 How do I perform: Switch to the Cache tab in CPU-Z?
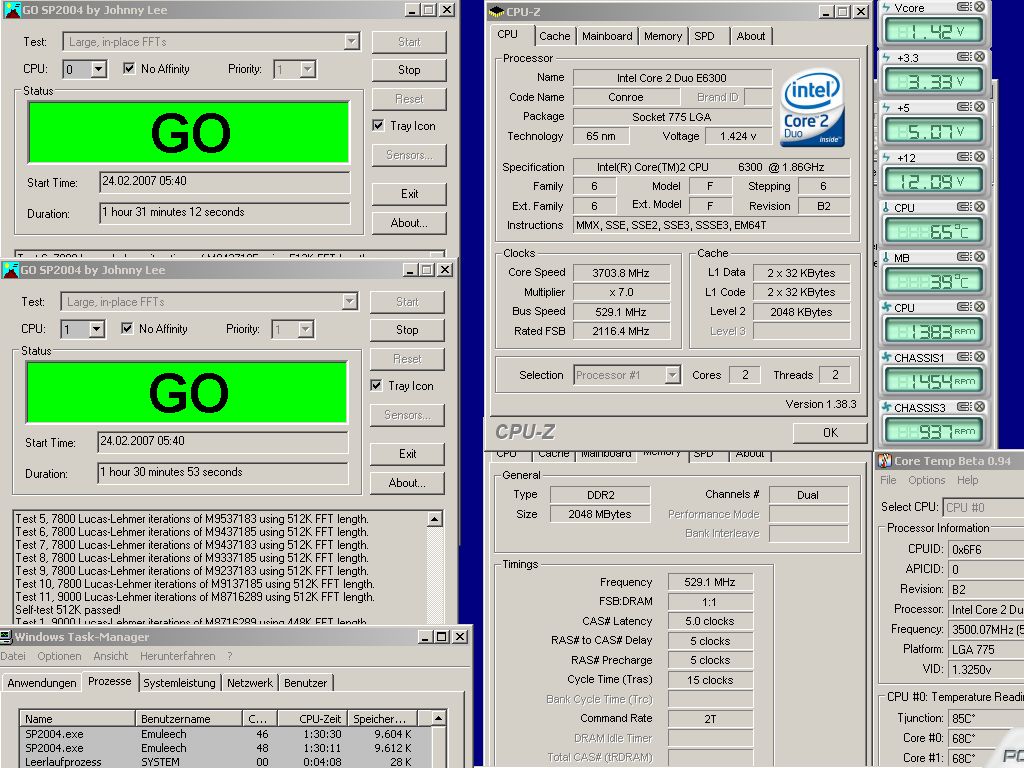(x=554, y=36)
